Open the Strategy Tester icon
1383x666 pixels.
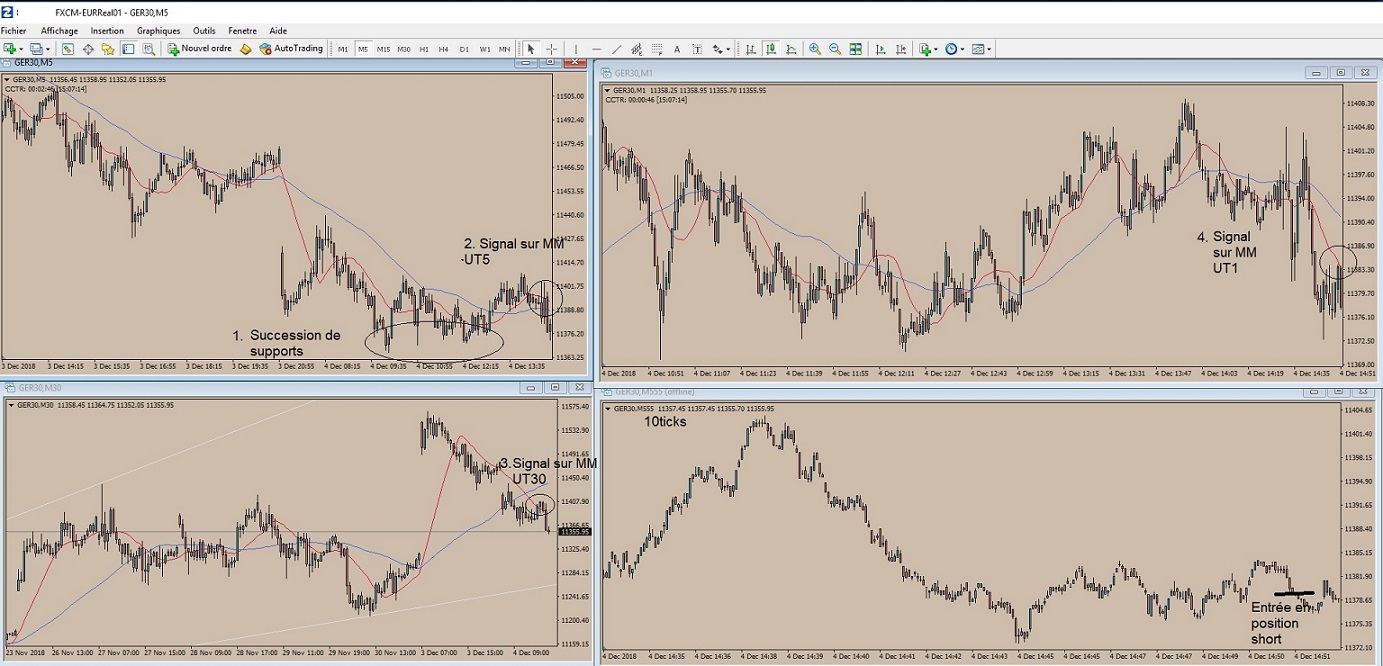[148, 49]
